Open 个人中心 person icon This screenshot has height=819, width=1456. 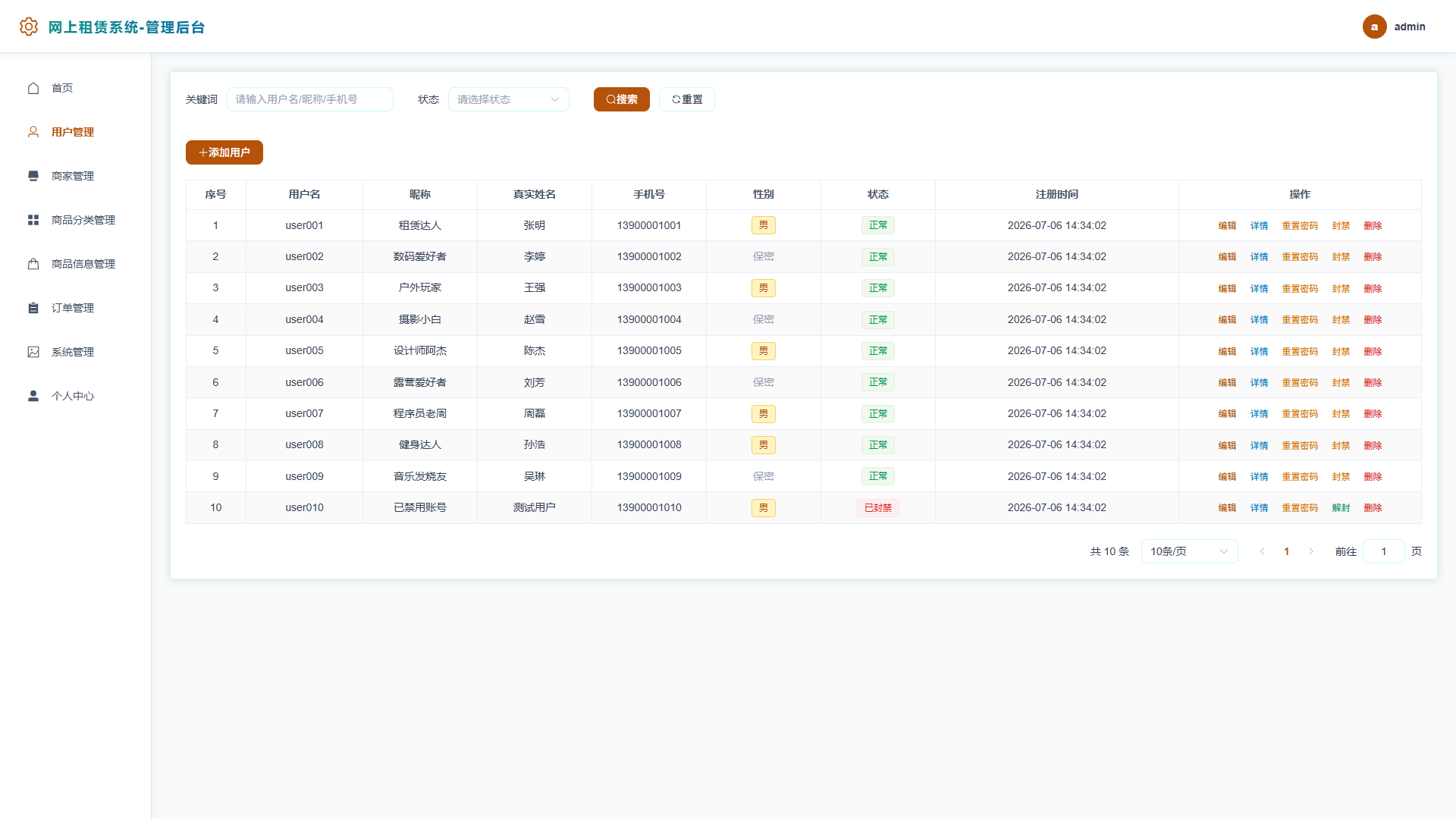pyautogui.click(x=33, y=396)
